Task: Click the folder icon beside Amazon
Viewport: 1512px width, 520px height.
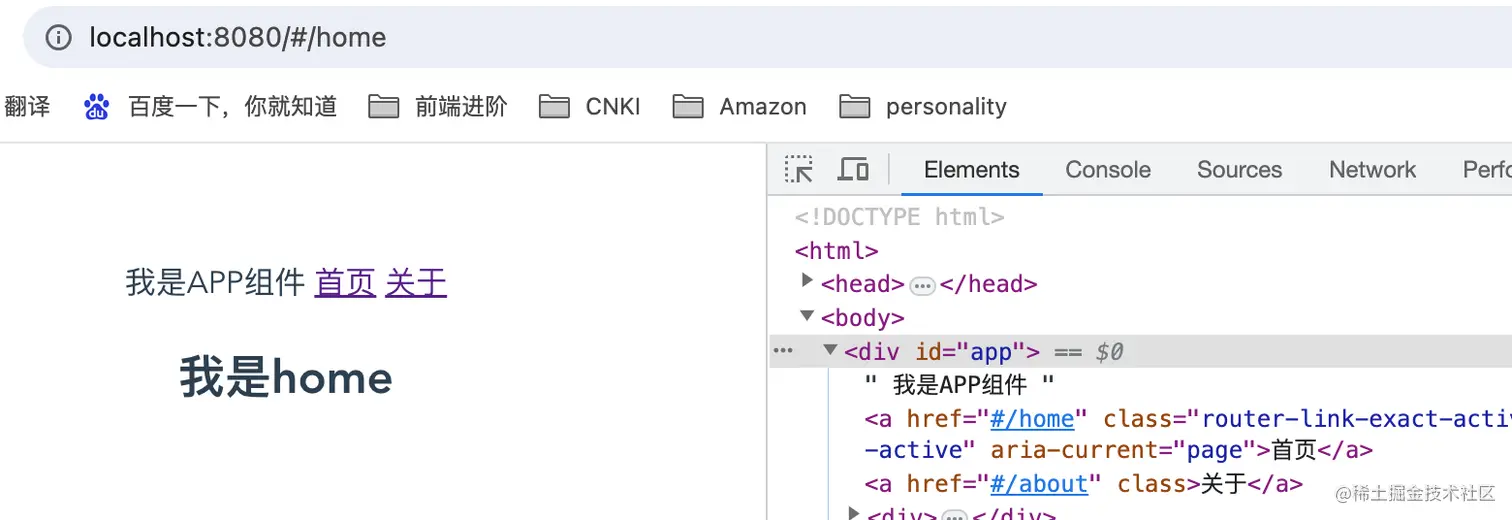Action: tap(687, 106)
